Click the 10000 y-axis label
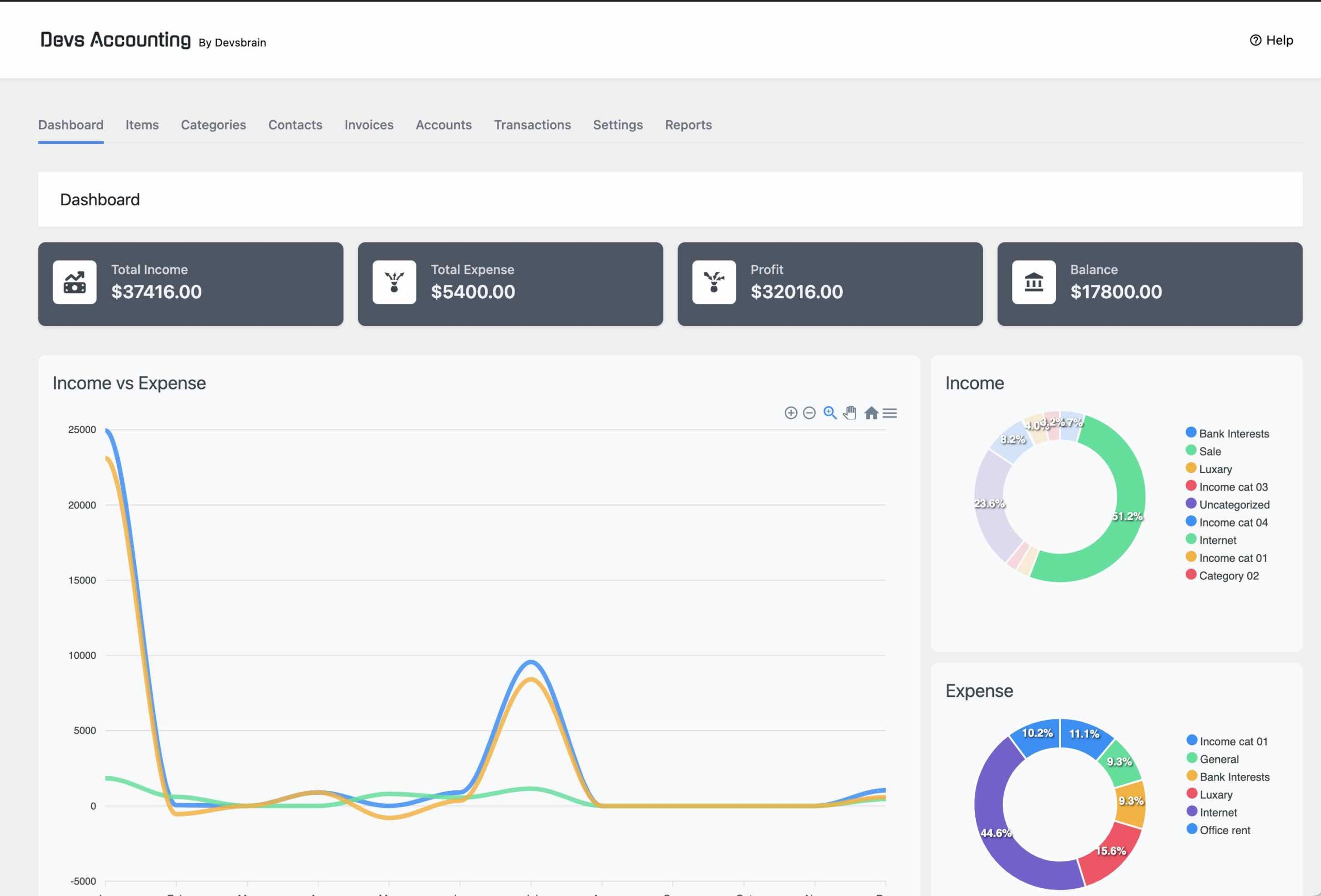This screenshot has width=1321, height=896. 82,655
